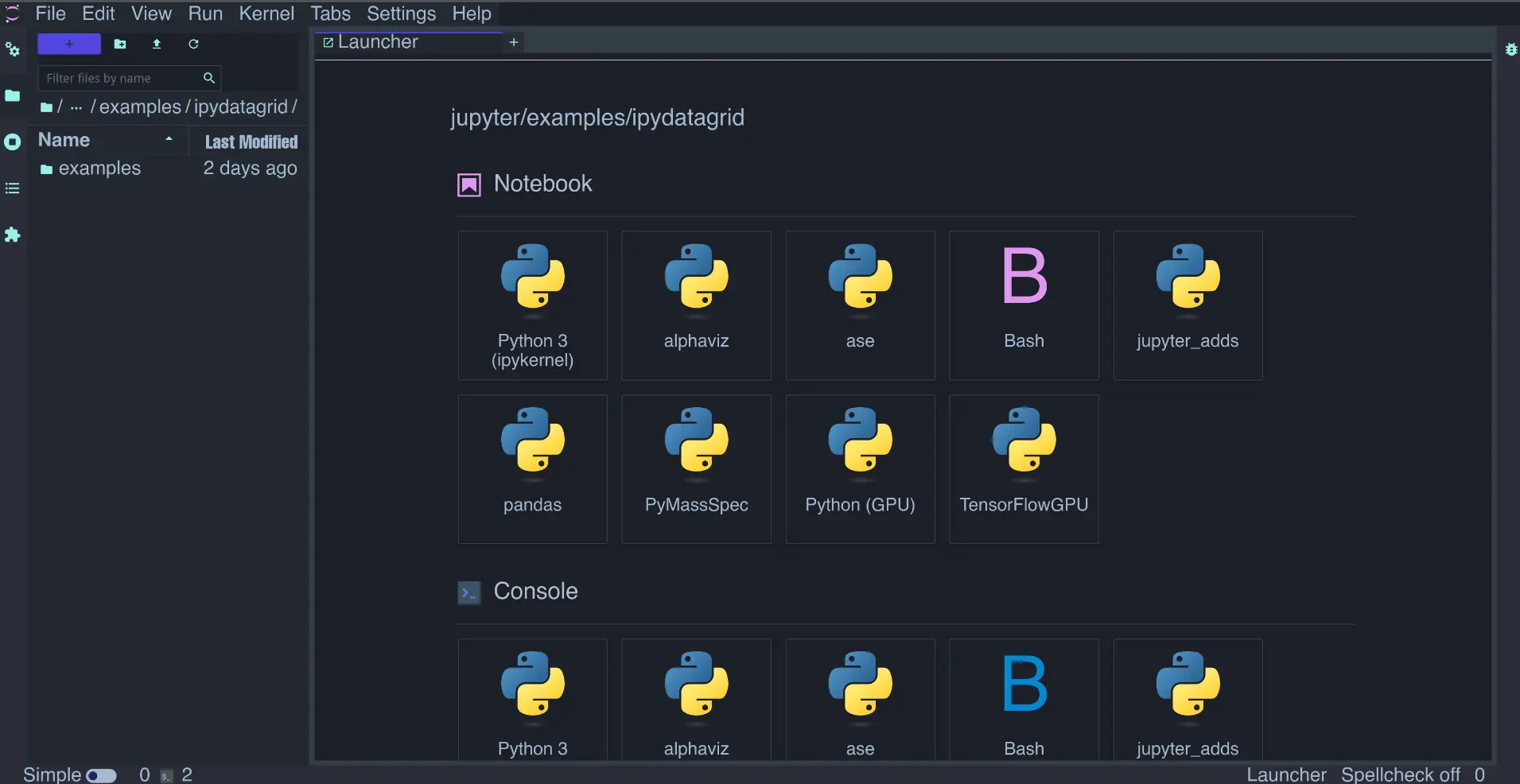Open alphaviz console
This screenshot has width=1520, height=784.
[x=696, y=700]
